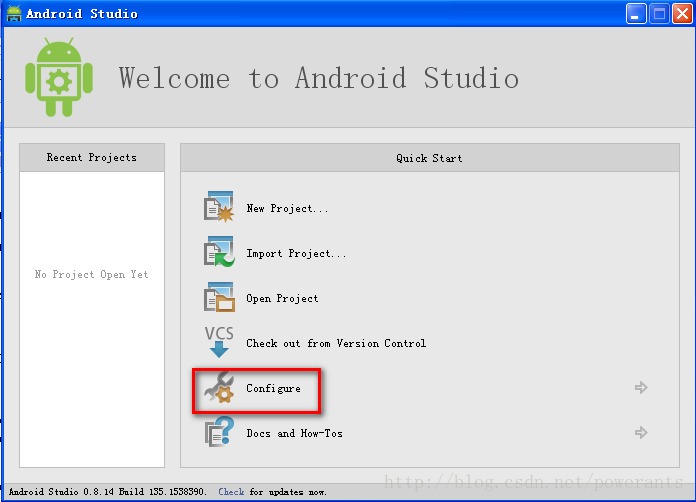
Task: Click the Welcome to Android Studio heading
Action: pyautogui.click(x=319, y=78)
